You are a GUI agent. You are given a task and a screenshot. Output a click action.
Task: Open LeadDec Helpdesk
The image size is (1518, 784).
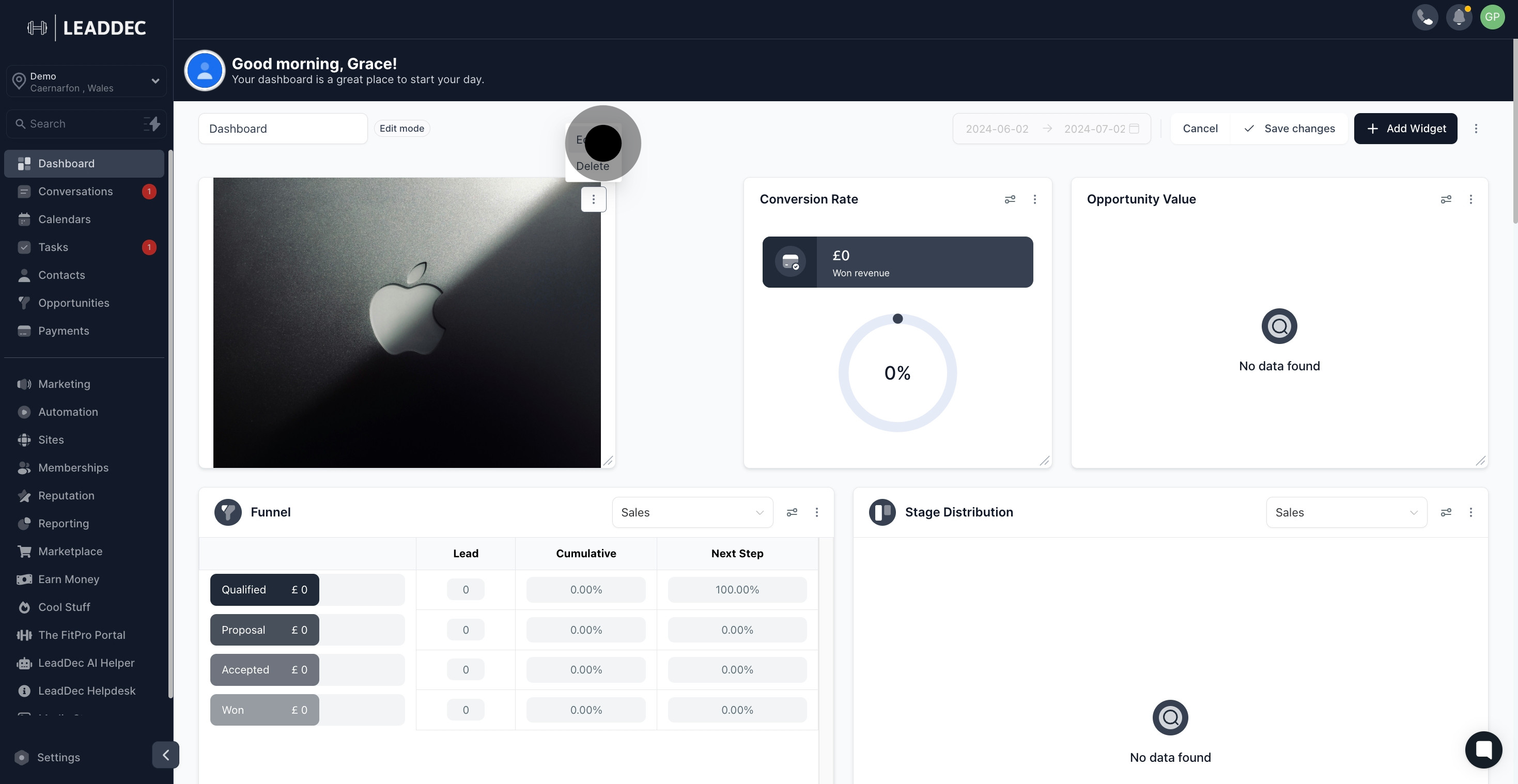click(x=84, y=691)
